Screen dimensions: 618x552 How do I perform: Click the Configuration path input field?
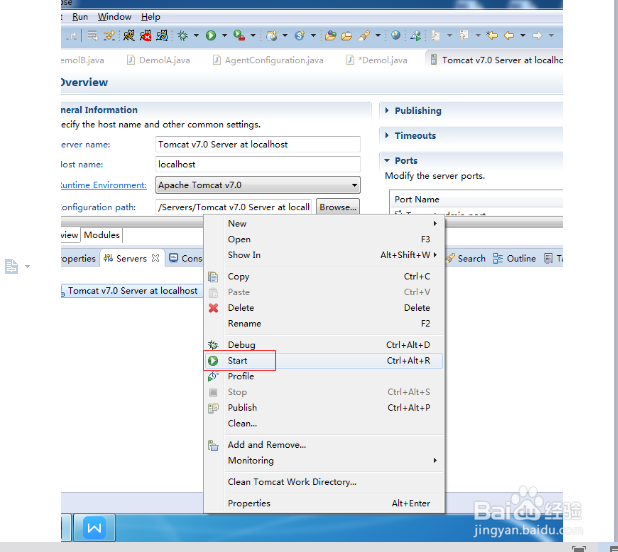coord(233,207)
